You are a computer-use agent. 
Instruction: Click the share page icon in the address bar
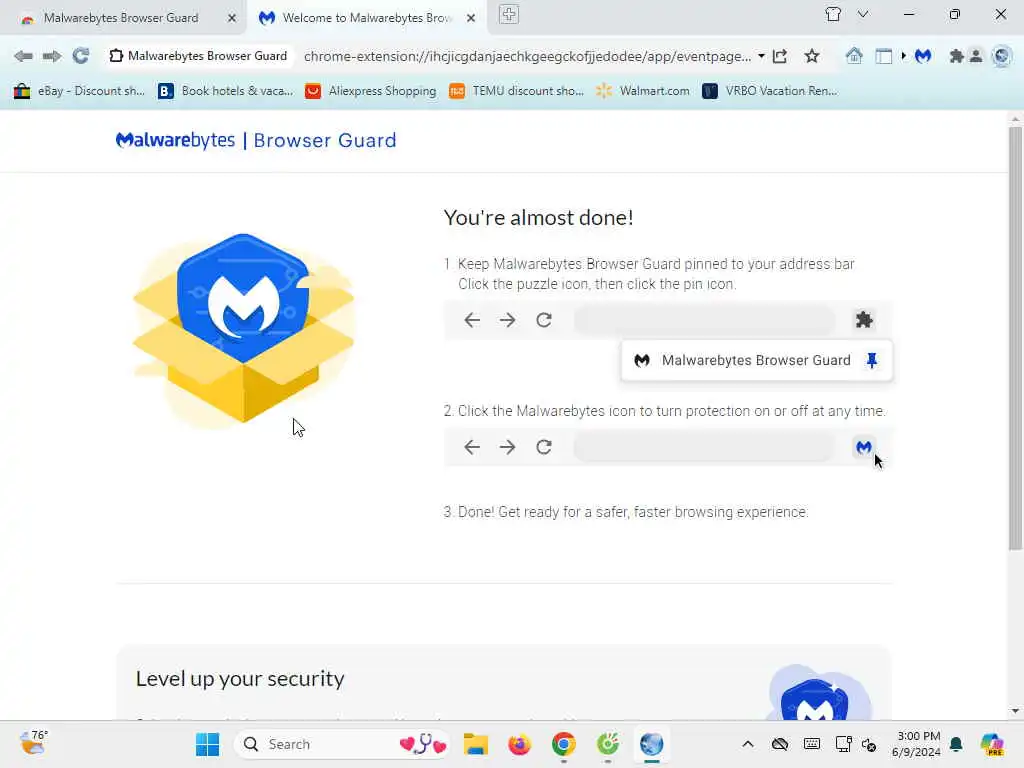pos(780,56)
